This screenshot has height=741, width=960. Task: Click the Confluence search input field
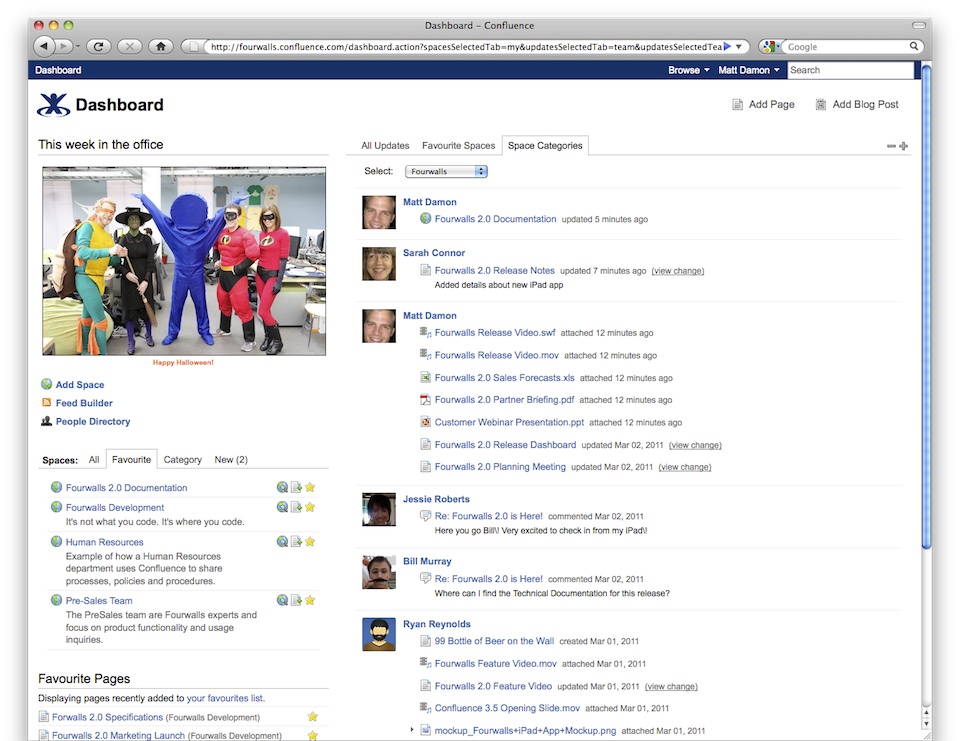(x=850, y=70)
